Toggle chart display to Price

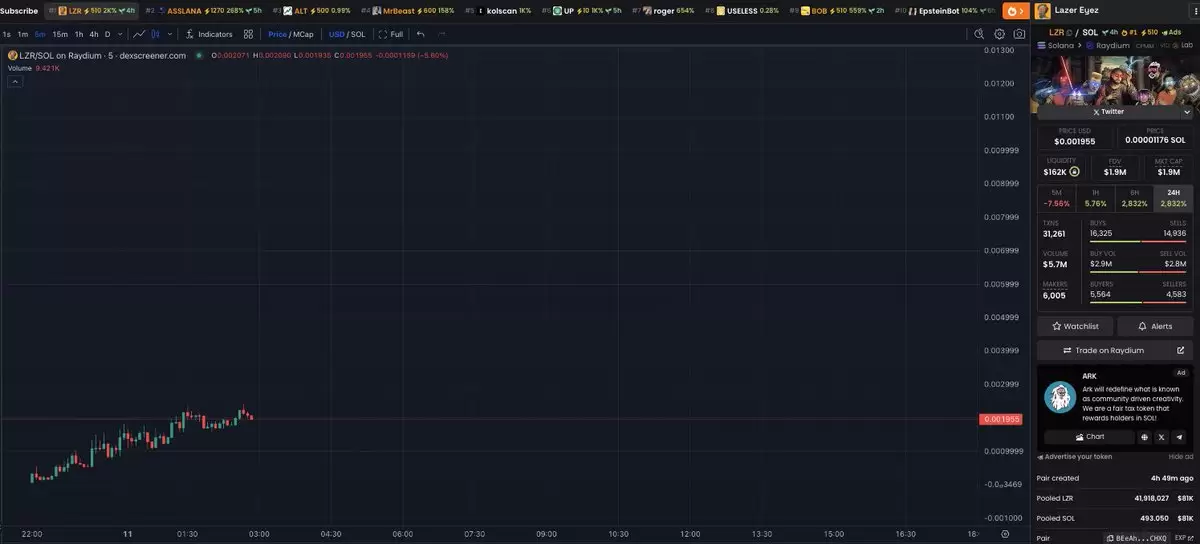(277, 34)
